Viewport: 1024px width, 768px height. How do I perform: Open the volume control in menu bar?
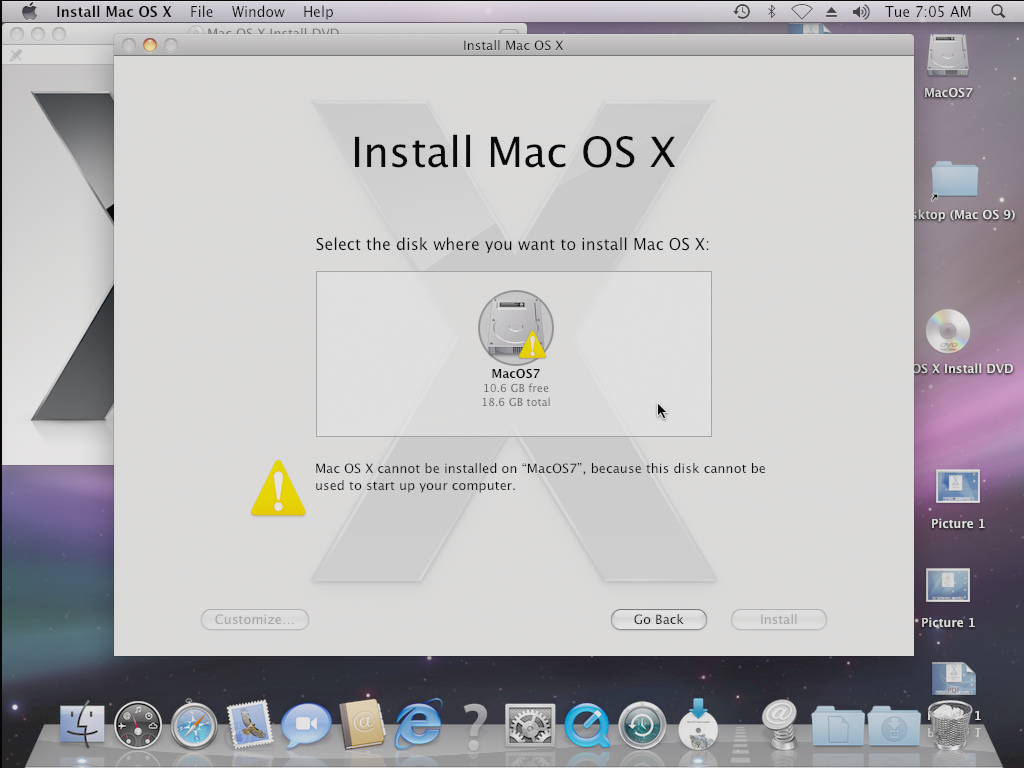[861, 11]
